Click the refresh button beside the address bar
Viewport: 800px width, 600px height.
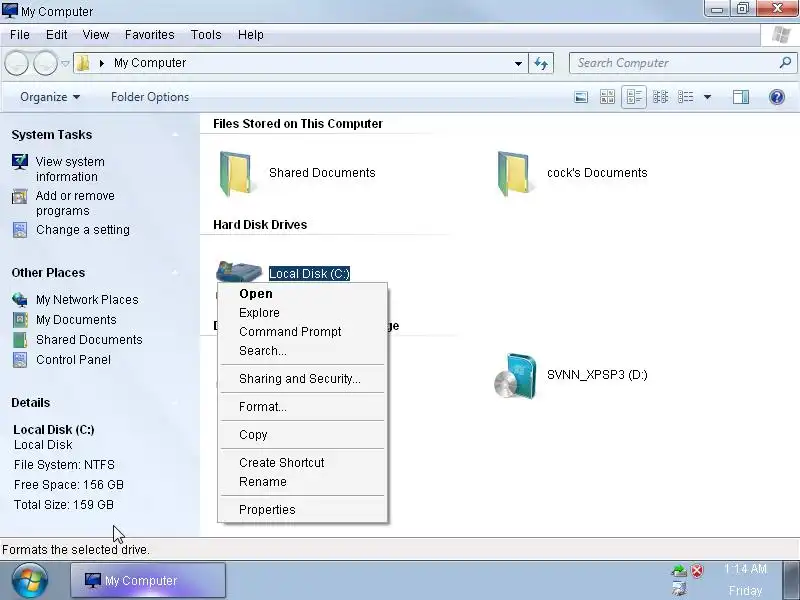point(541,63)
